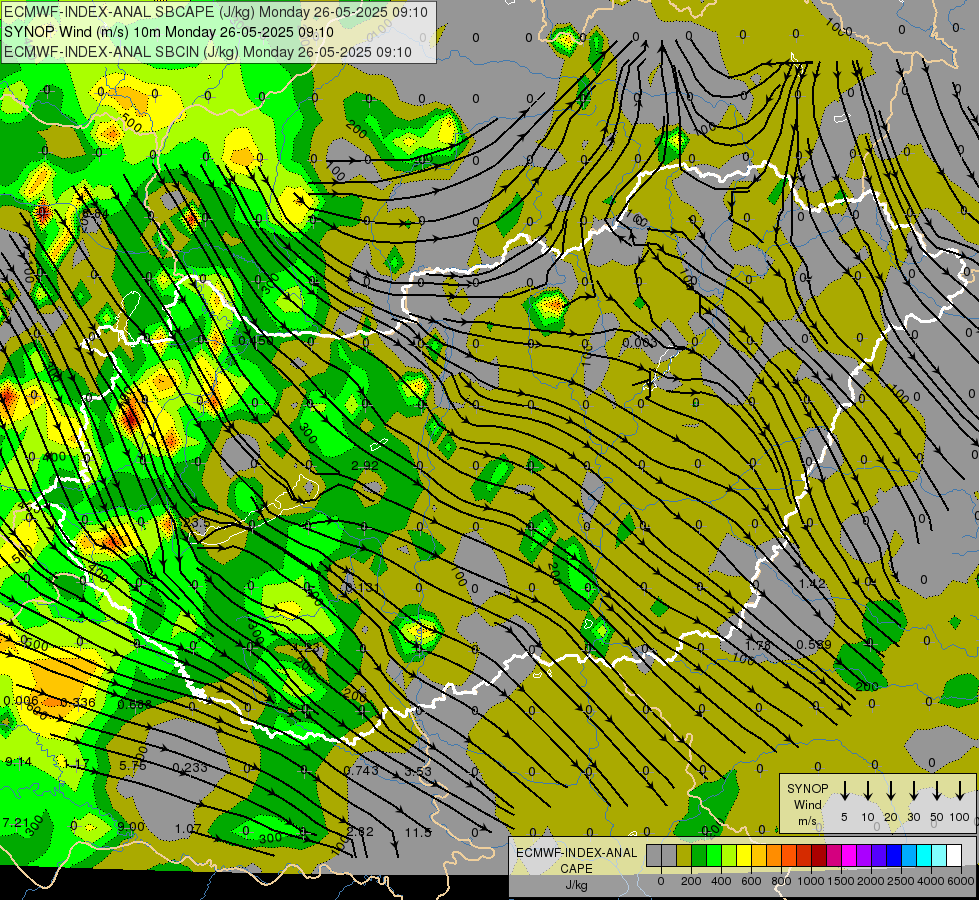The width and height of the screenshot is (979, 900).
Task: Click the 2.82 value on the map
Action: coord(360,831)
